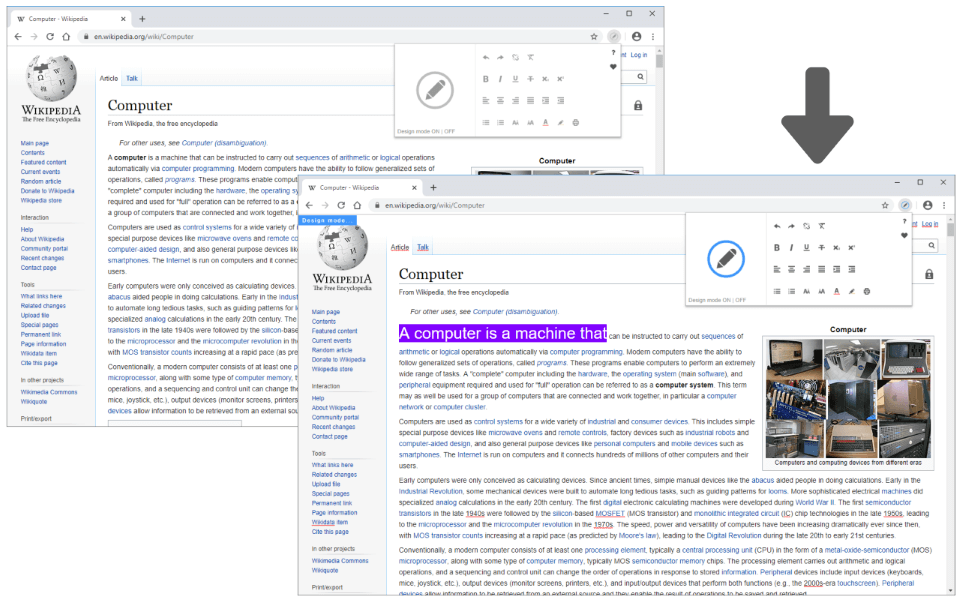Image resolution: width=960 pixels, height=600 pixels.
Task: Click design mode extension icon in front window toolbar
Action: point(905,205)
